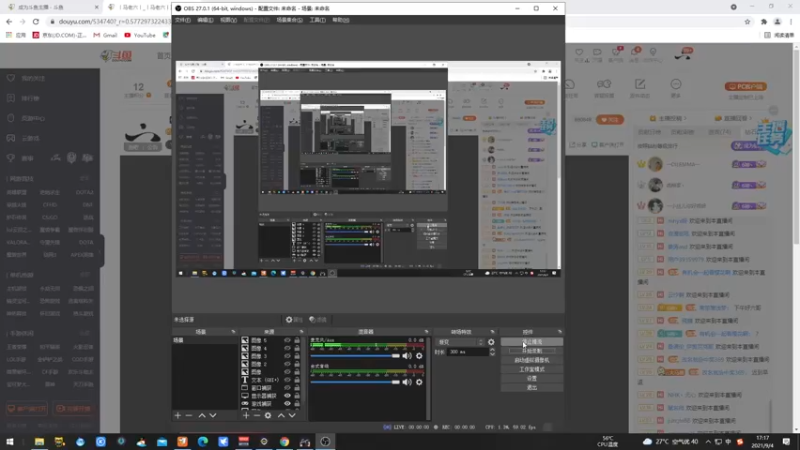Screen dimensions: 800x450
Task: Toggle visibility of the 图像 2 source
Action: click(287, 364)
